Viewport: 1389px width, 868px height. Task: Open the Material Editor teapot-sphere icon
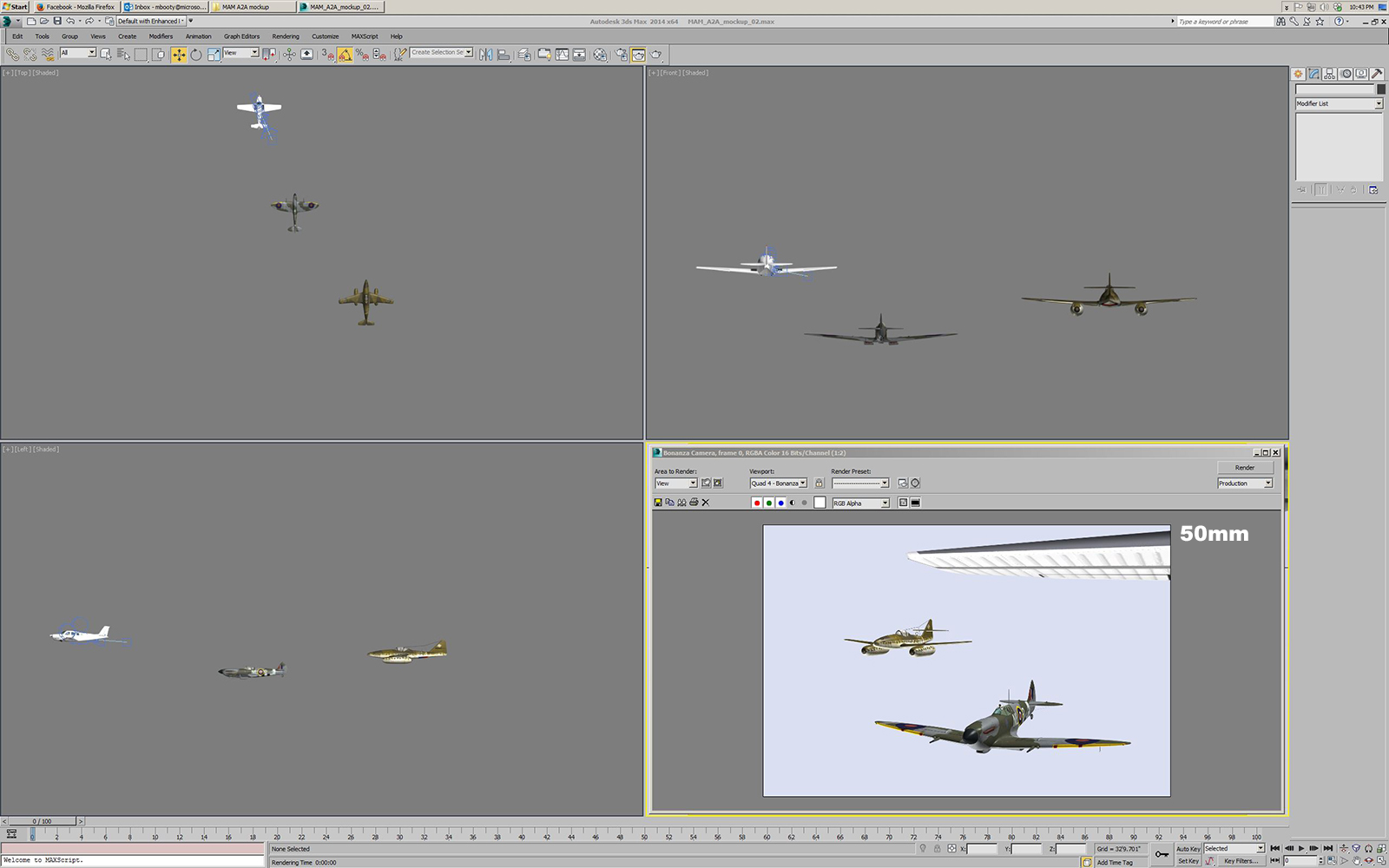pyautogui.click(x=600, y=55)
